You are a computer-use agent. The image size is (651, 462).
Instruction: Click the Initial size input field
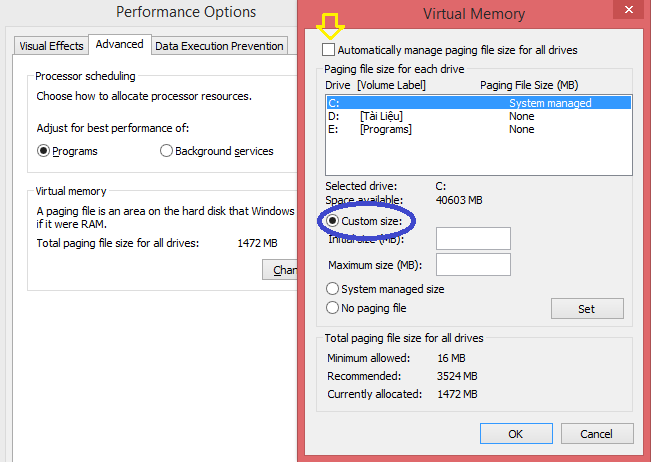click(x=473, y=238)
